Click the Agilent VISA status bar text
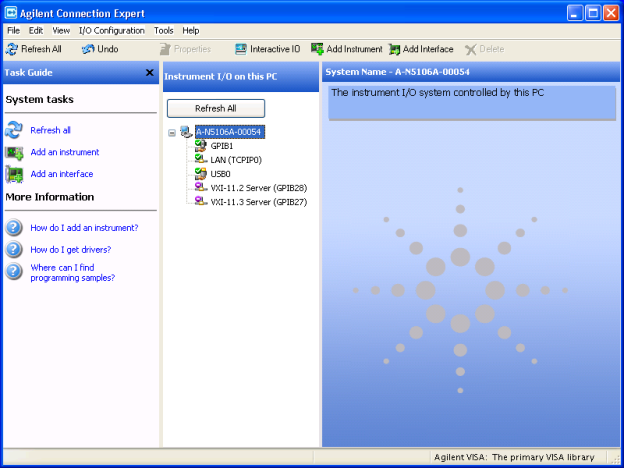 point(514,457)
